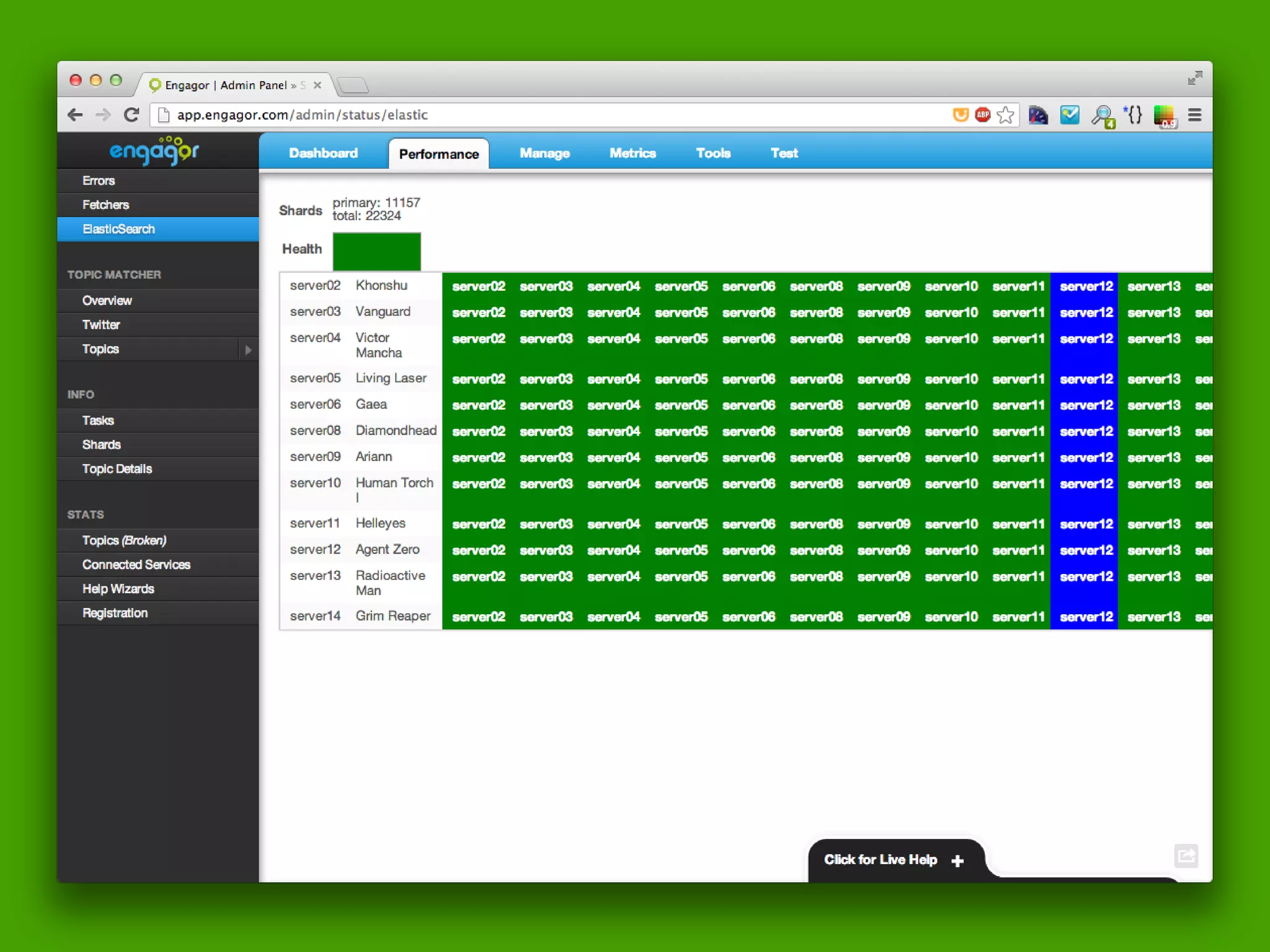Expand the Topics submenu arrow
1270x952 pixels.
coord(248,350)
